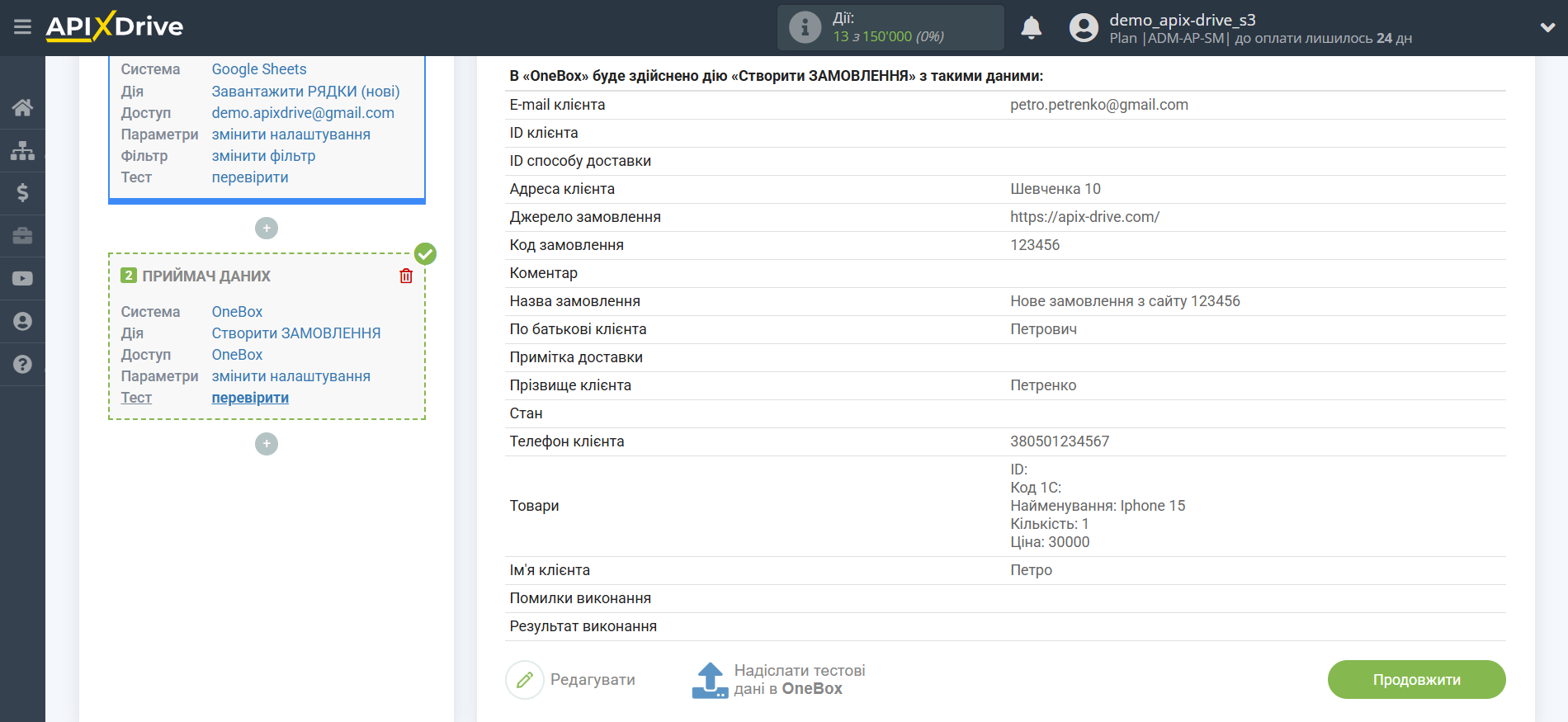
Task: Click the user avatar icon
Action: click(1084, 28)
